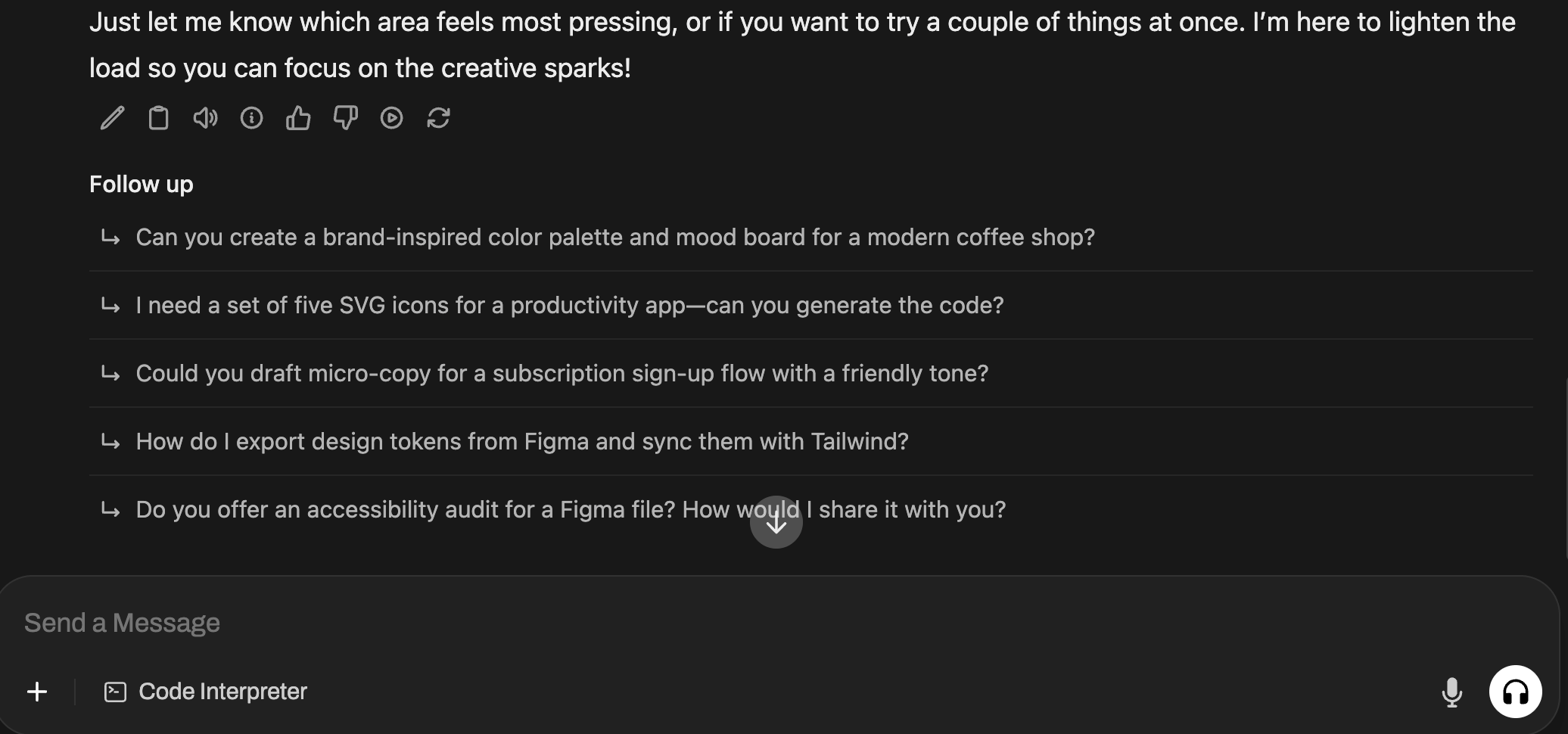The image size is (1568, 734).
Task: Give thumbs down to the response
Action: (x=345, y=118)
